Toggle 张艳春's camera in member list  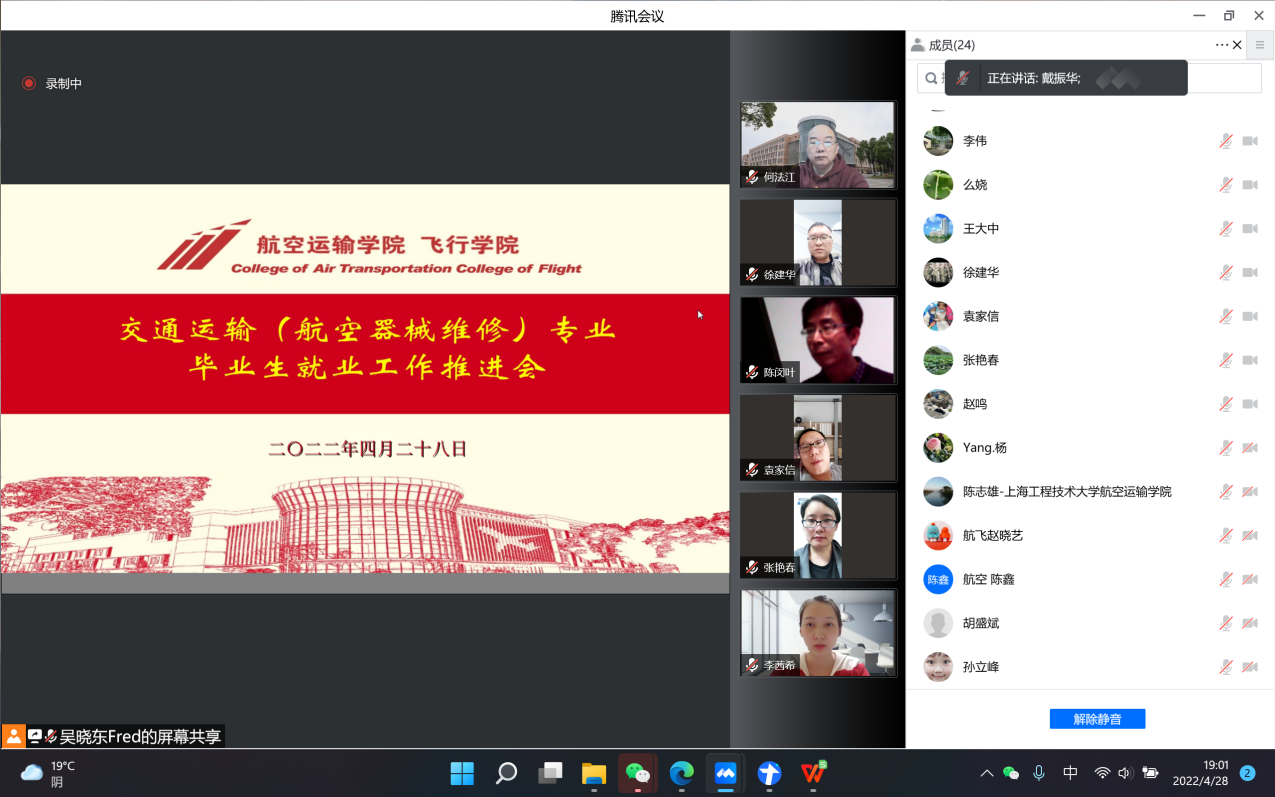pos(1249,360)
